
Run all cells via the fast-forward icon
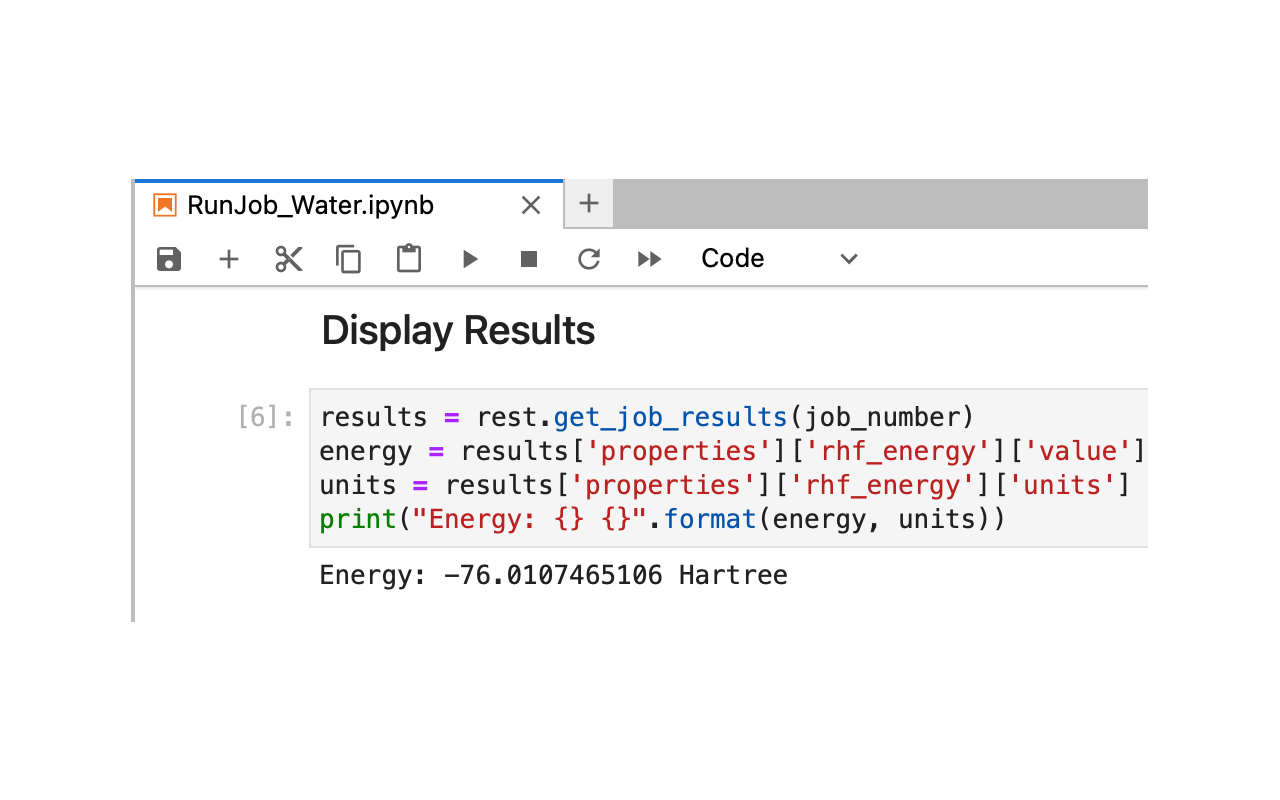click(x=648, y=258)
